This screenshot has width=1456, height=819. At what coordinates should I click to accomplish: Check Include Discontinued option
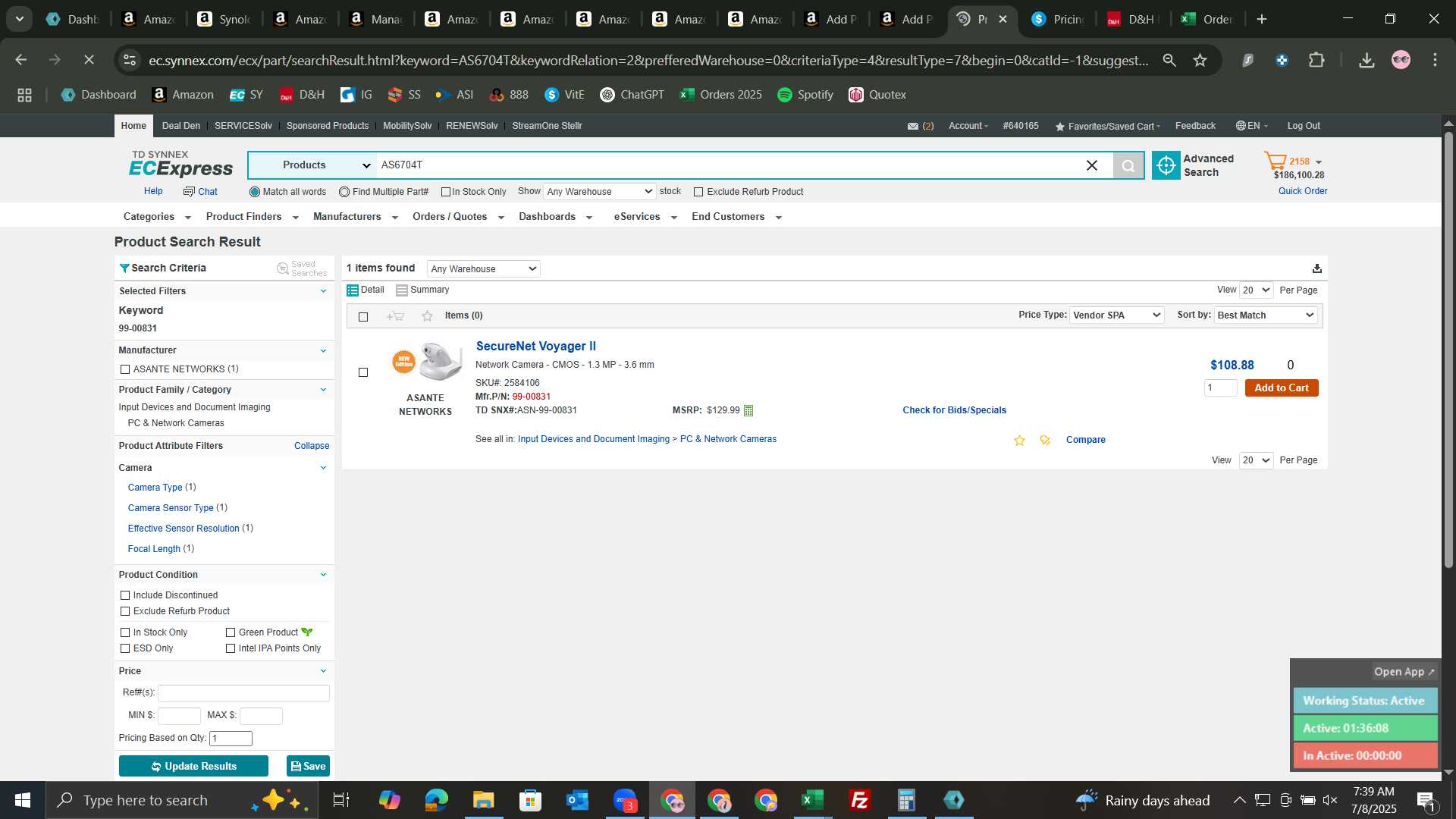point(125,595)
